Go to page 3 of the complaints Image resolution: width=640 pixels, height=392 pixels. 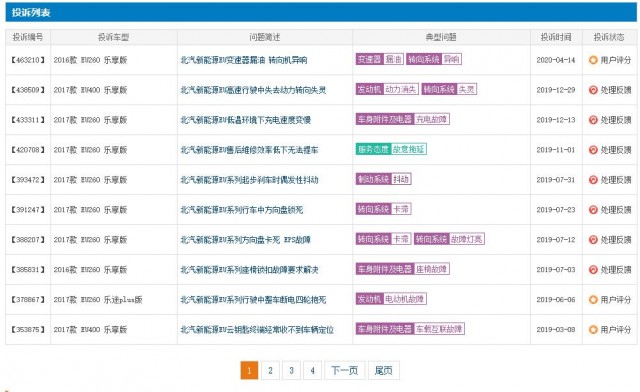point(291,370)
